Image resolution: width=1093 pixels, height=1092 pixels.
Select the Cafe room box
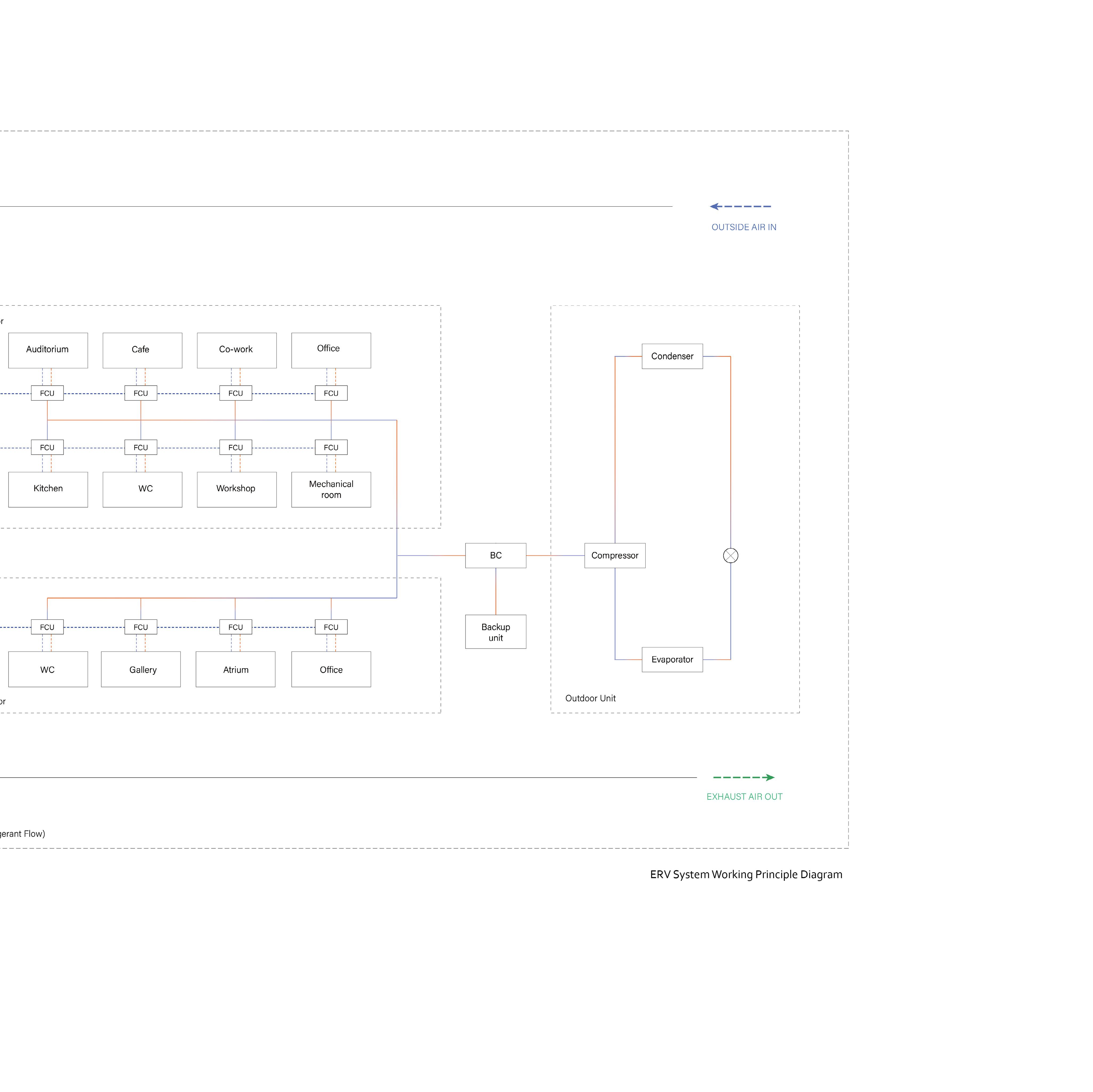(142, 350)
